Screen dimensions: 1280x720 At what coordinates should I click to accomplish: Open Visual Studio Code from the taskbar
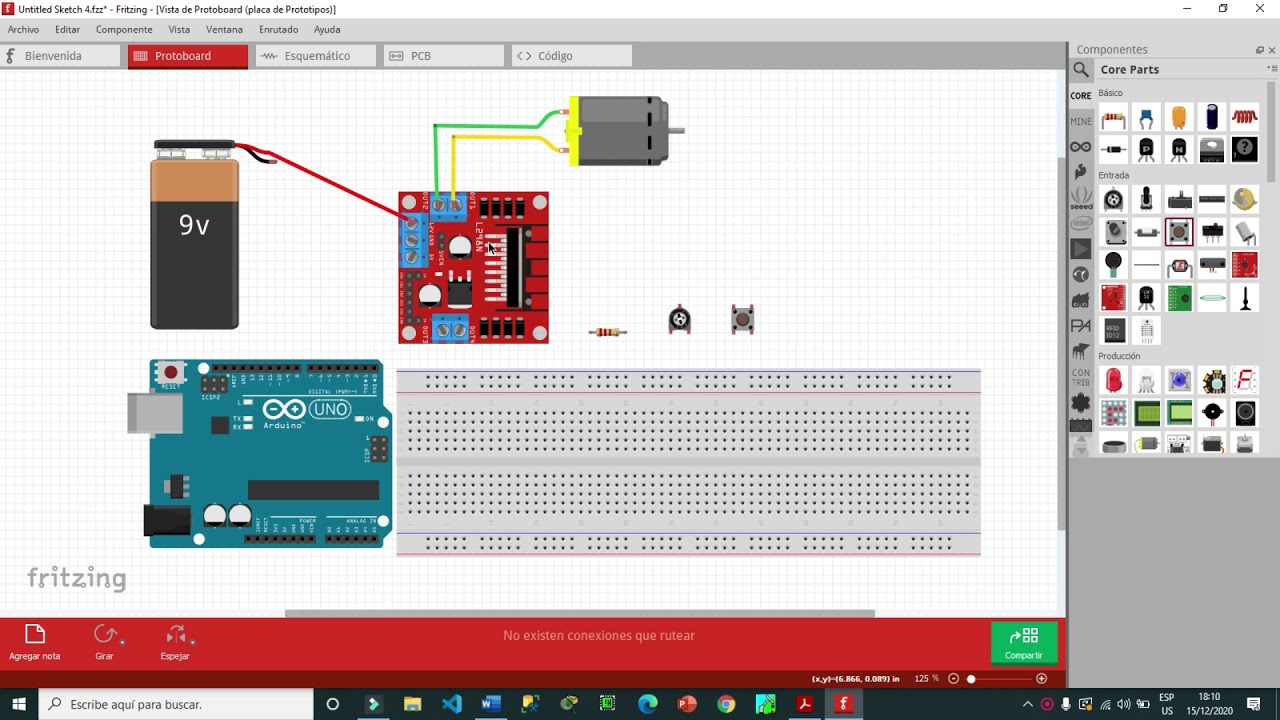(x=451, y=704)
